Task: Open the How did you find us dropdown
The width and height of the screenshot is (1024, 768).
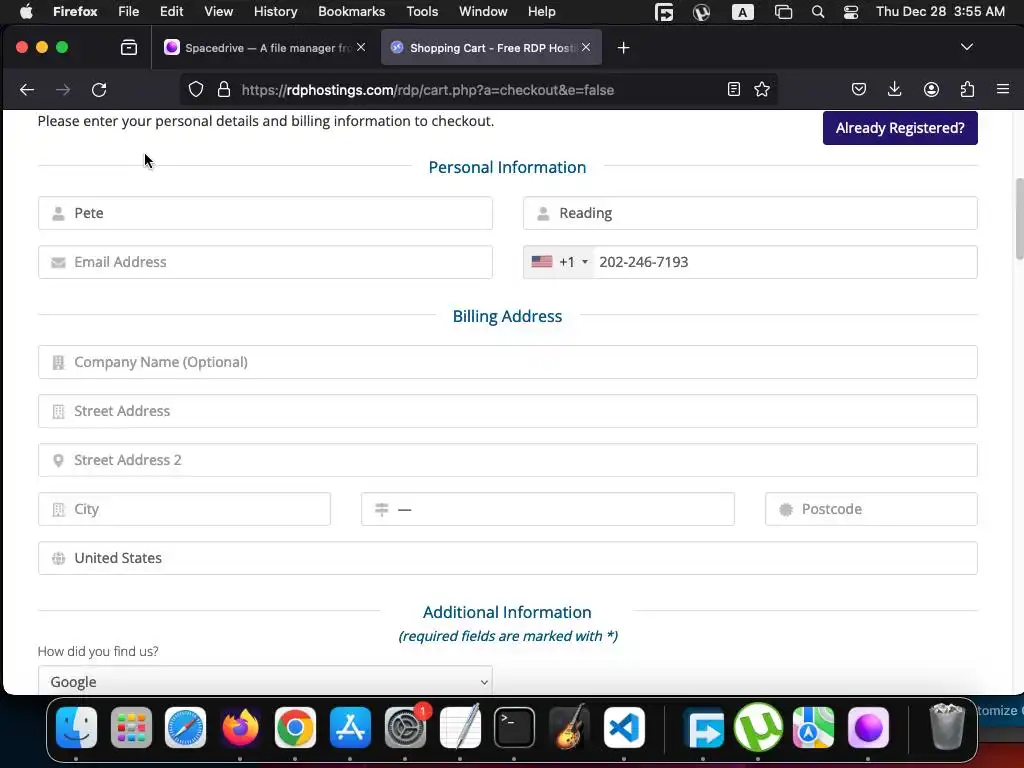Action: (265, 681)
